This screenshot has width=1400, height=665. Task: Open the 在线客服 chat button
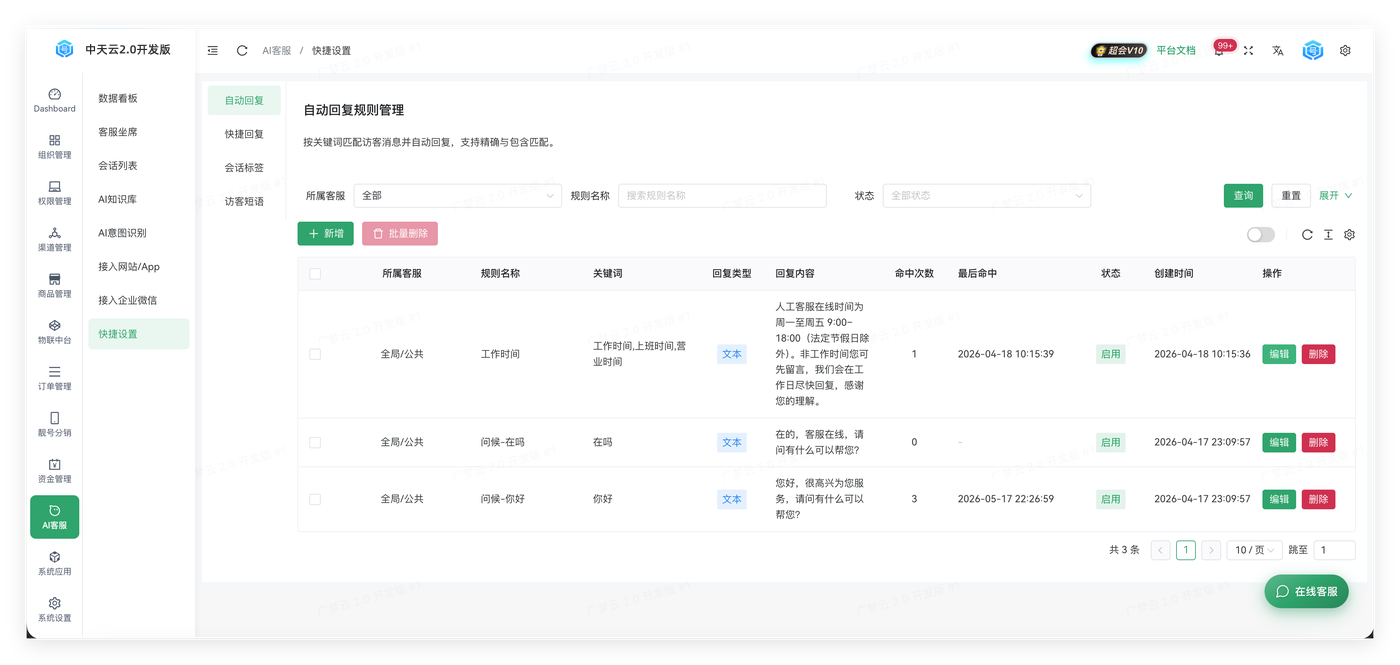click(1307, 591)
